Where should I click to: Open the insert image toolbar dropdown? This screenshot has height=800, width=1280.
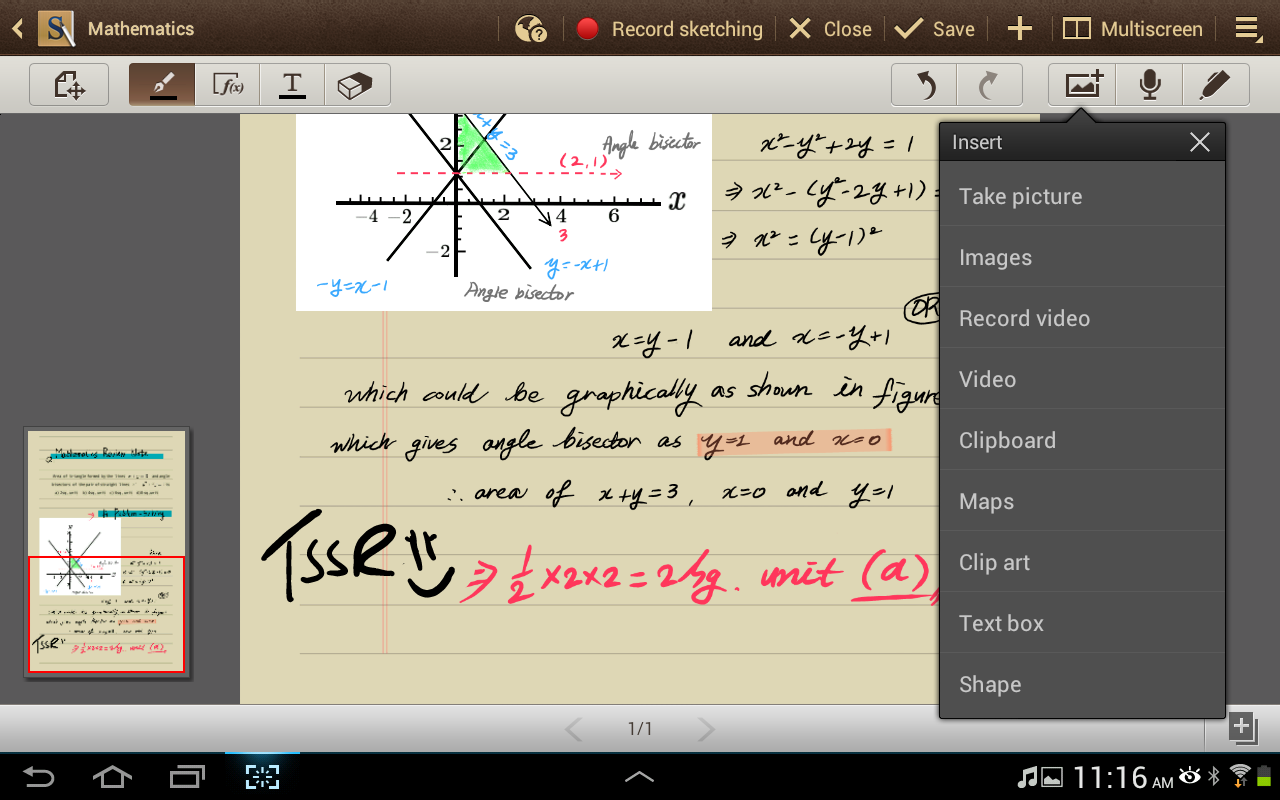1083,85
